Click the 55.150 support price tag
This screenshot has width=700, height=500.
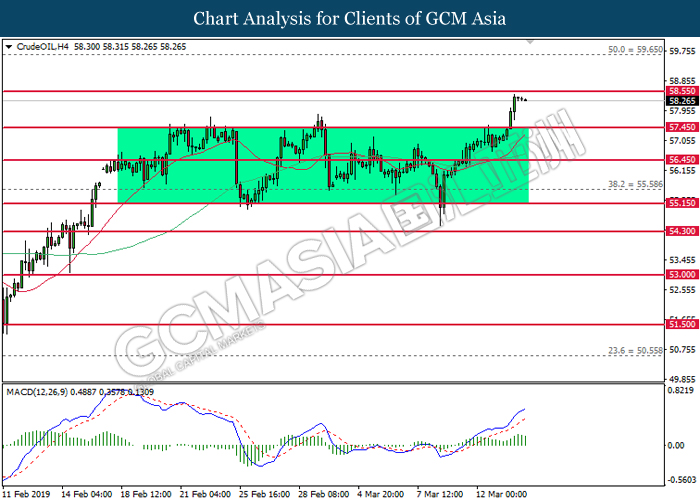(683, 203)
